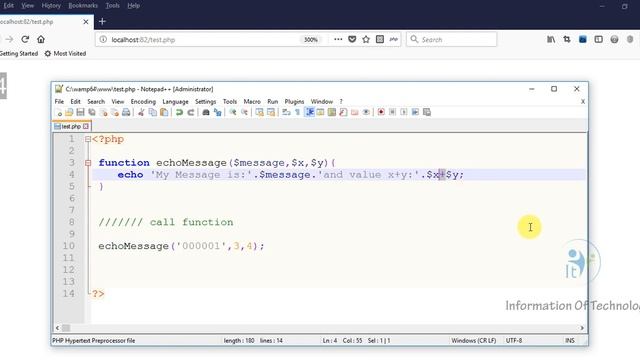Open the Language menu
640x360 pixels.
click(176, 102)
